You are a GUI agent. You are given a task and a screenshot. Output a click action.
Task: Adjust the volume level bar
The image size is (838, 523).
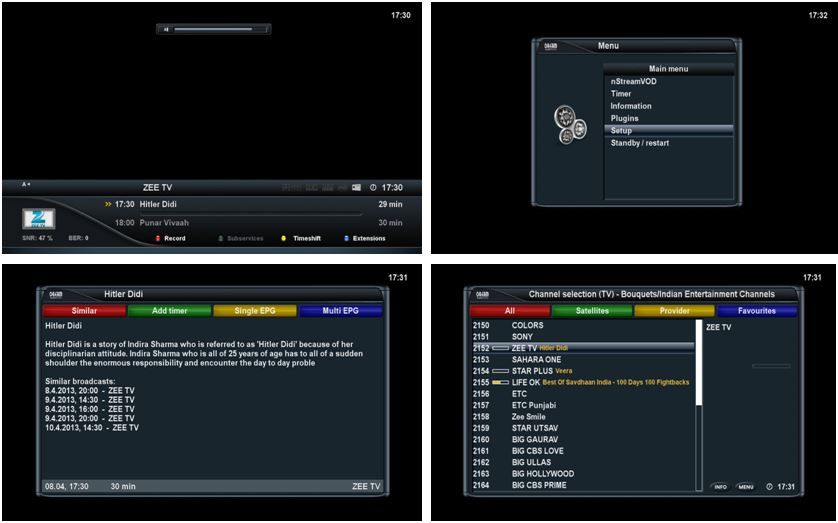pyautogui.click(x=214, y=29)
